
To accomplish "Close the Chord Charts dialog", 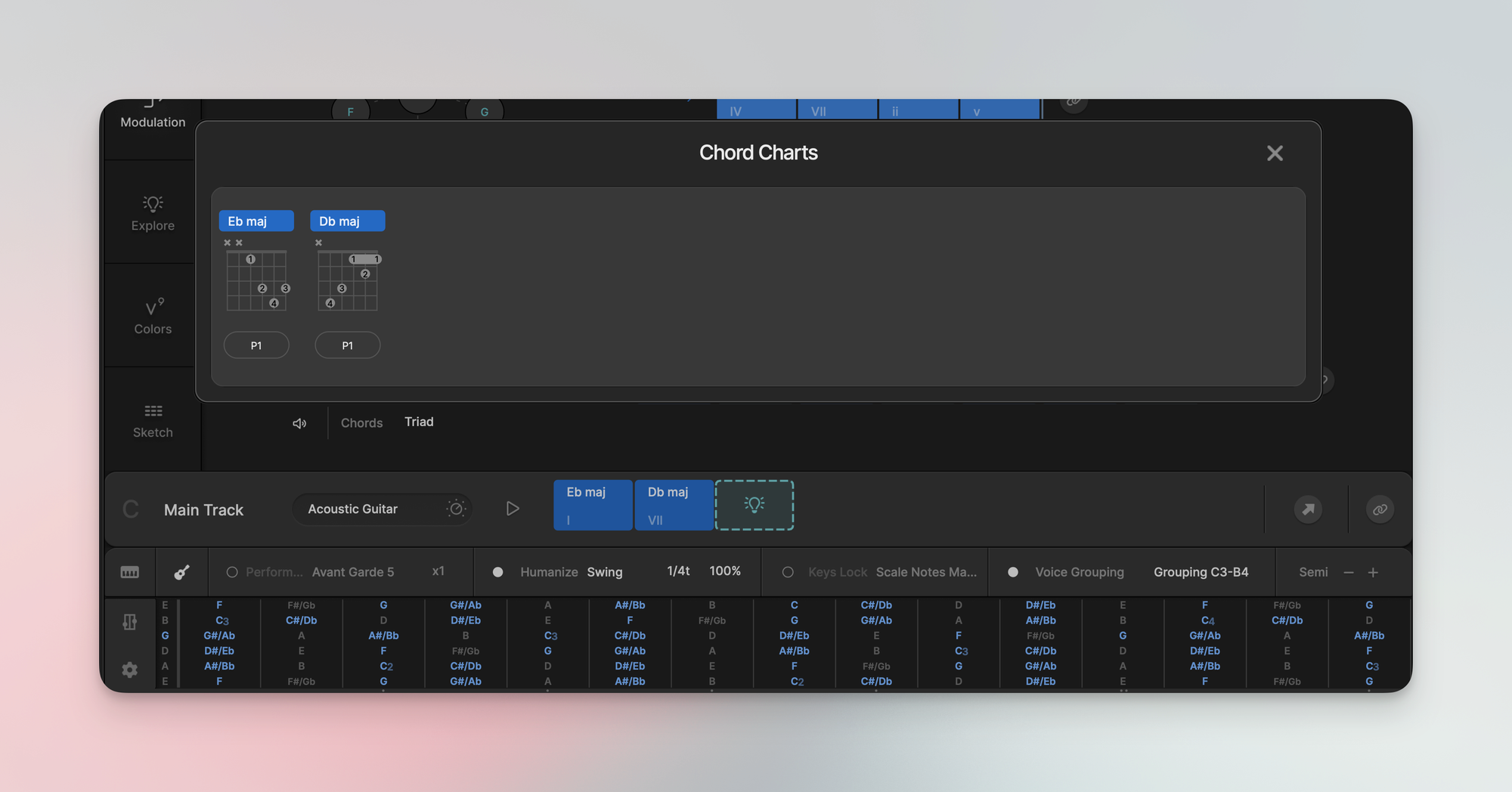I will [1275, 153].
